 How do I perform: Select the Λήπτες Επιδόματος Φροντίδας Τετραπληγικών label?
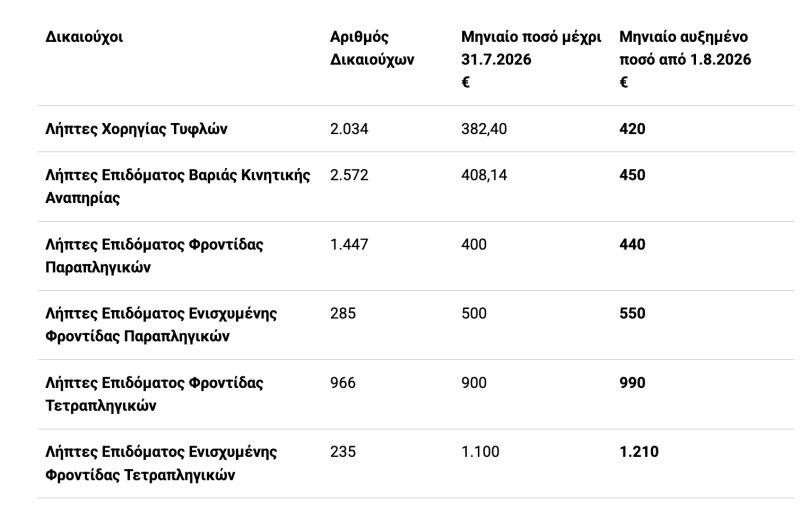[x=154, y=394]
